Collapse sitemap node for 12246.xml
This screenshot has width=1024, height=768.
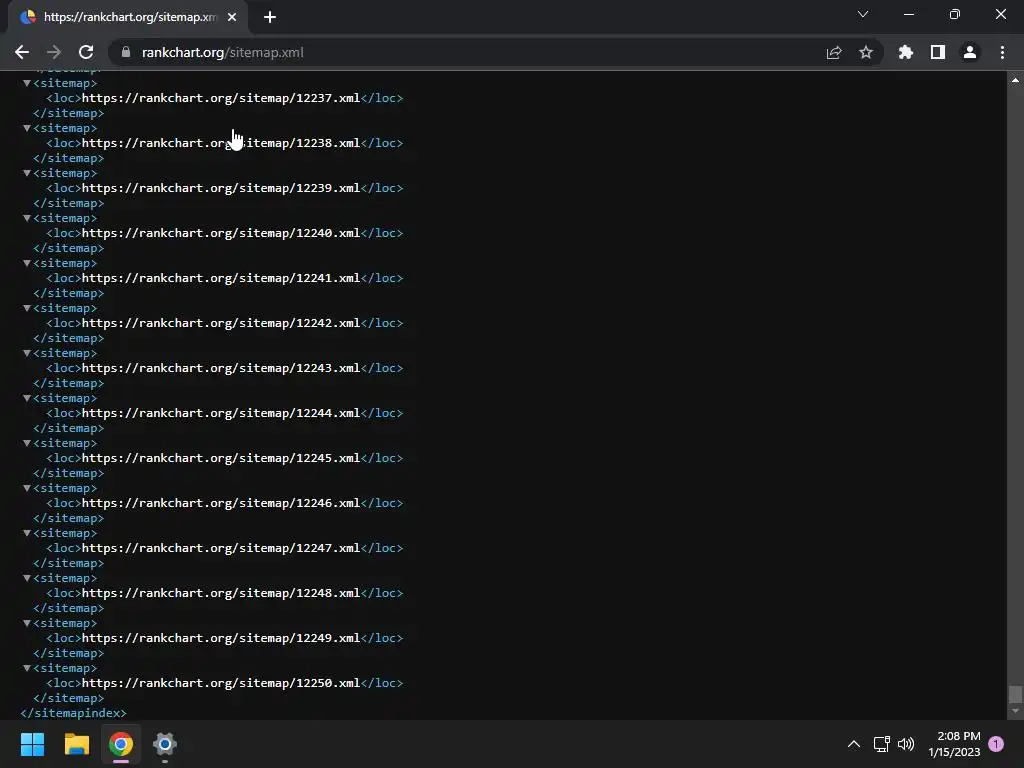[x=27, y=488]
